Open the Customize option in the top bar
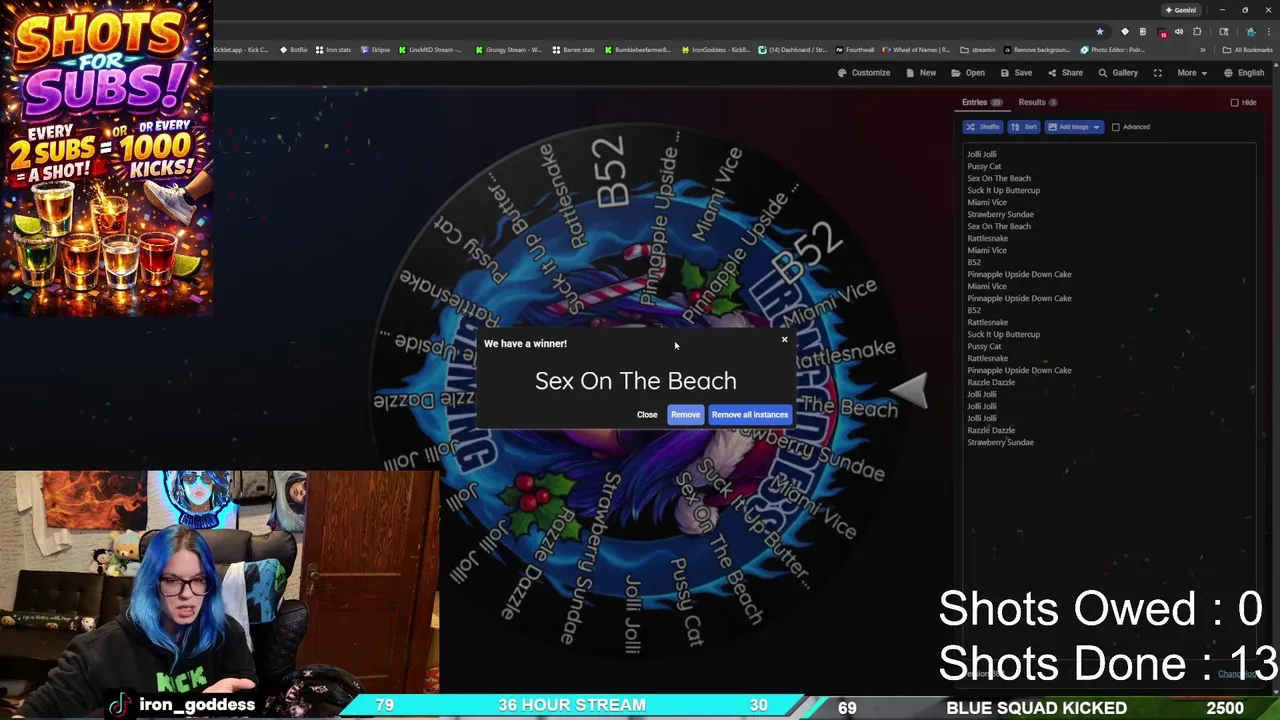This screenshot has width=1280, height=720. tap(864, 73)
